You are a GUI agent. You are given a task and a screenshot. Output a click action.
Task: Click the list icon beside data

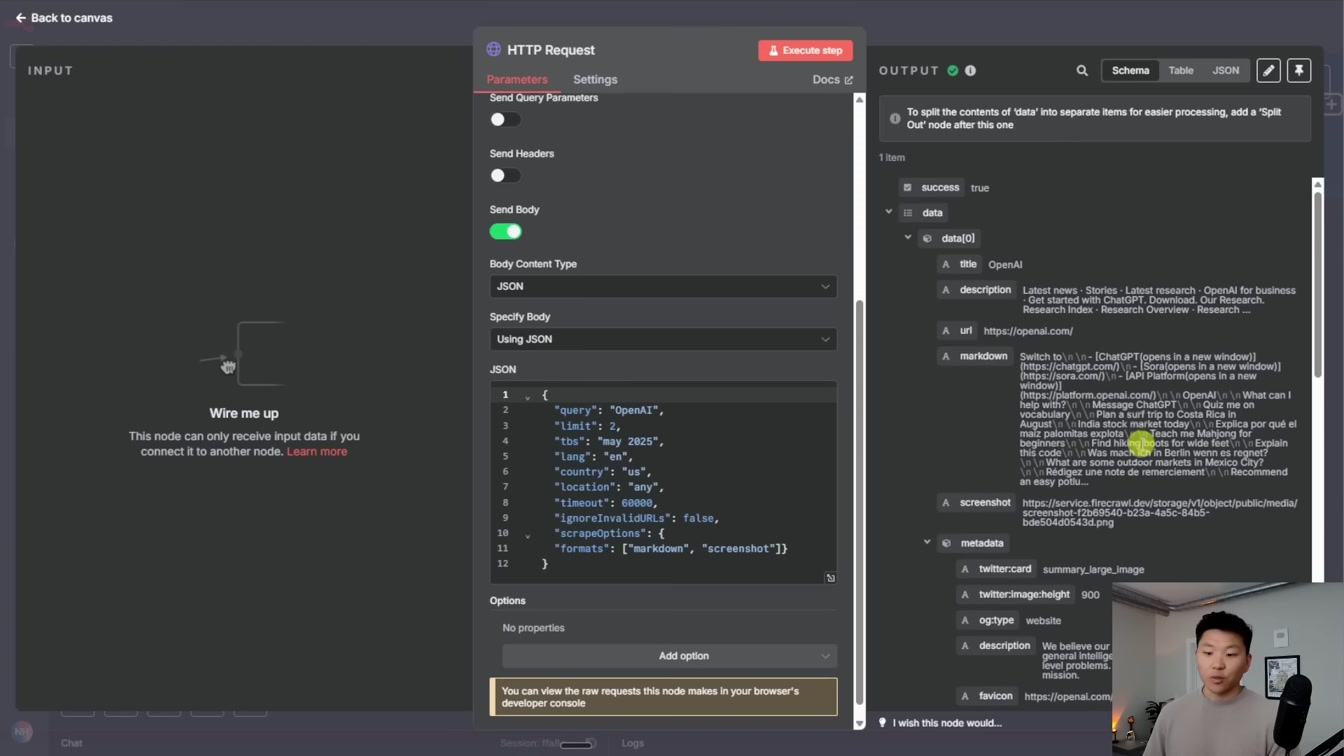point(908,213)
